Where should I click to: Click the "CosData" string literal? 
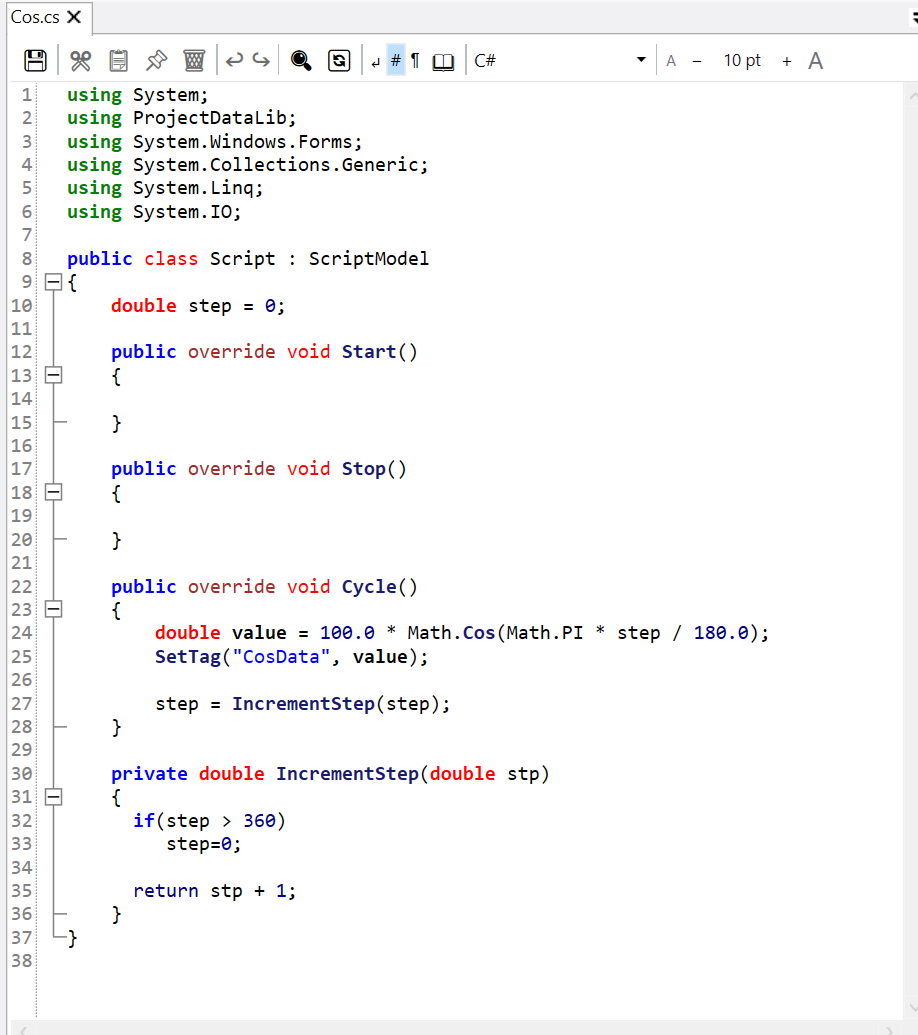pyautogui.click(x=281, y=657)
